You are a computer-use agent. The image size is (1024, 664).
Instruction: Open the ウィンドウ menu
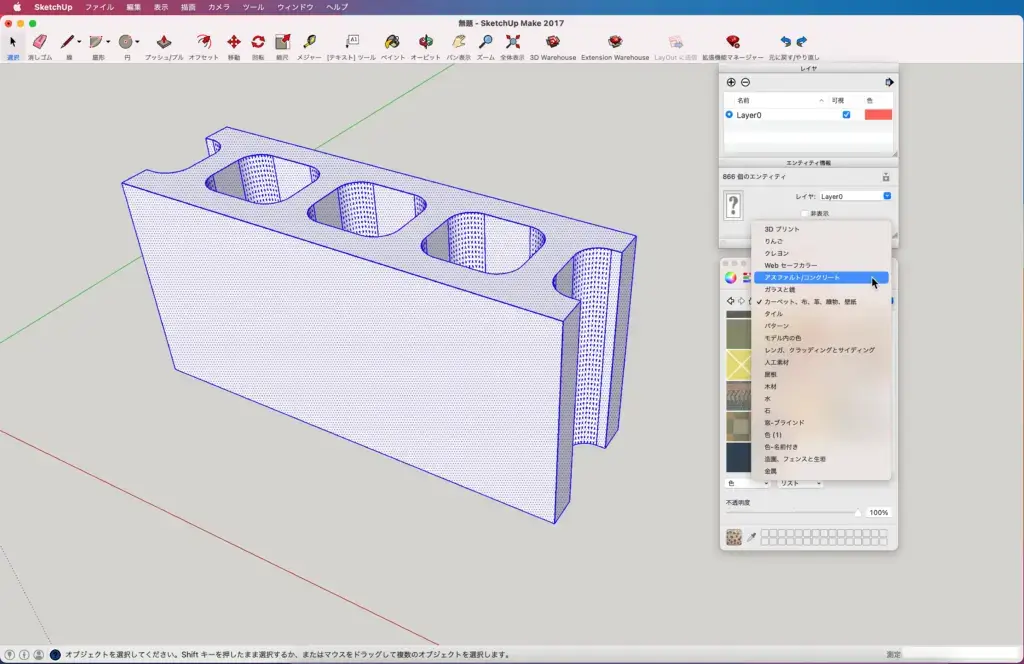point(295,7)
